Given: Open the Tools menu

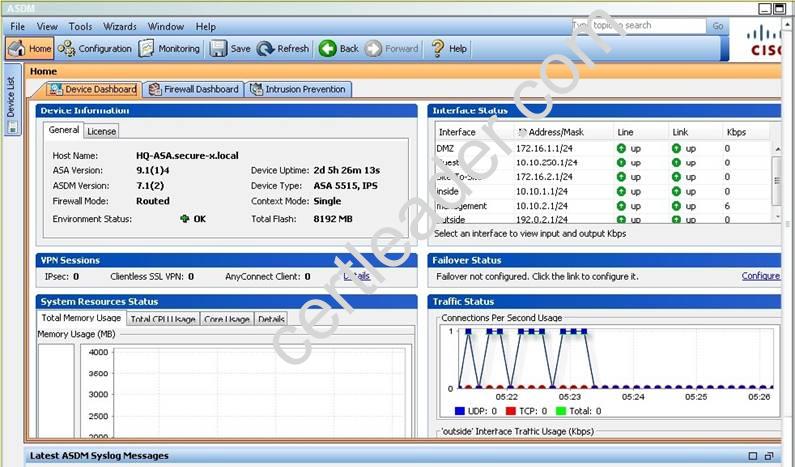Looking at the screenshot, I should click(x=81, y=26).
